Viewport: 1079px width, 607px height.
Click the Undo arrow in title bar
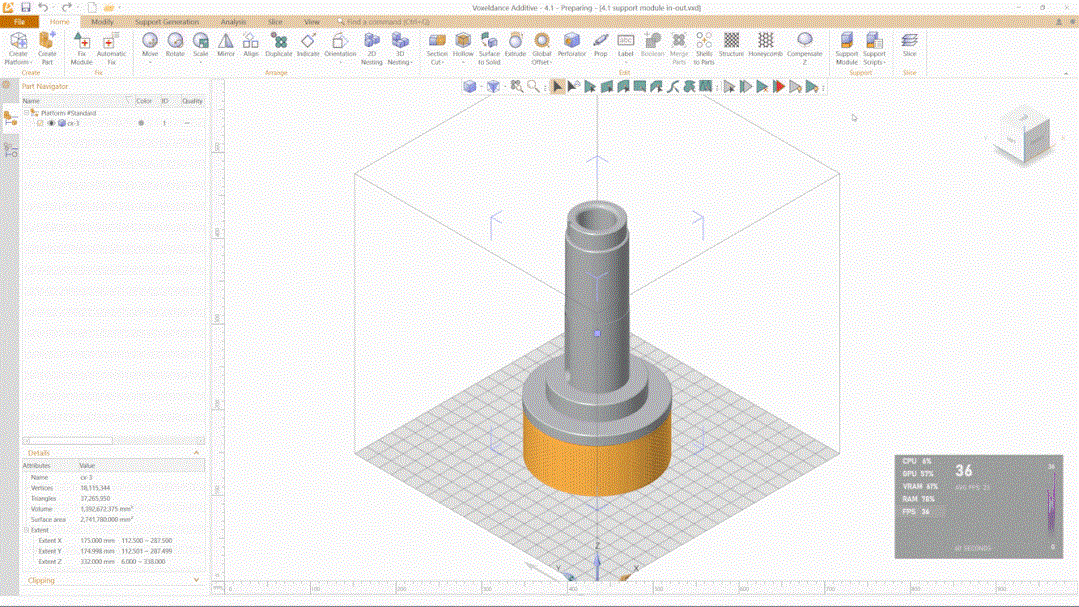click(x=43, y=8)
